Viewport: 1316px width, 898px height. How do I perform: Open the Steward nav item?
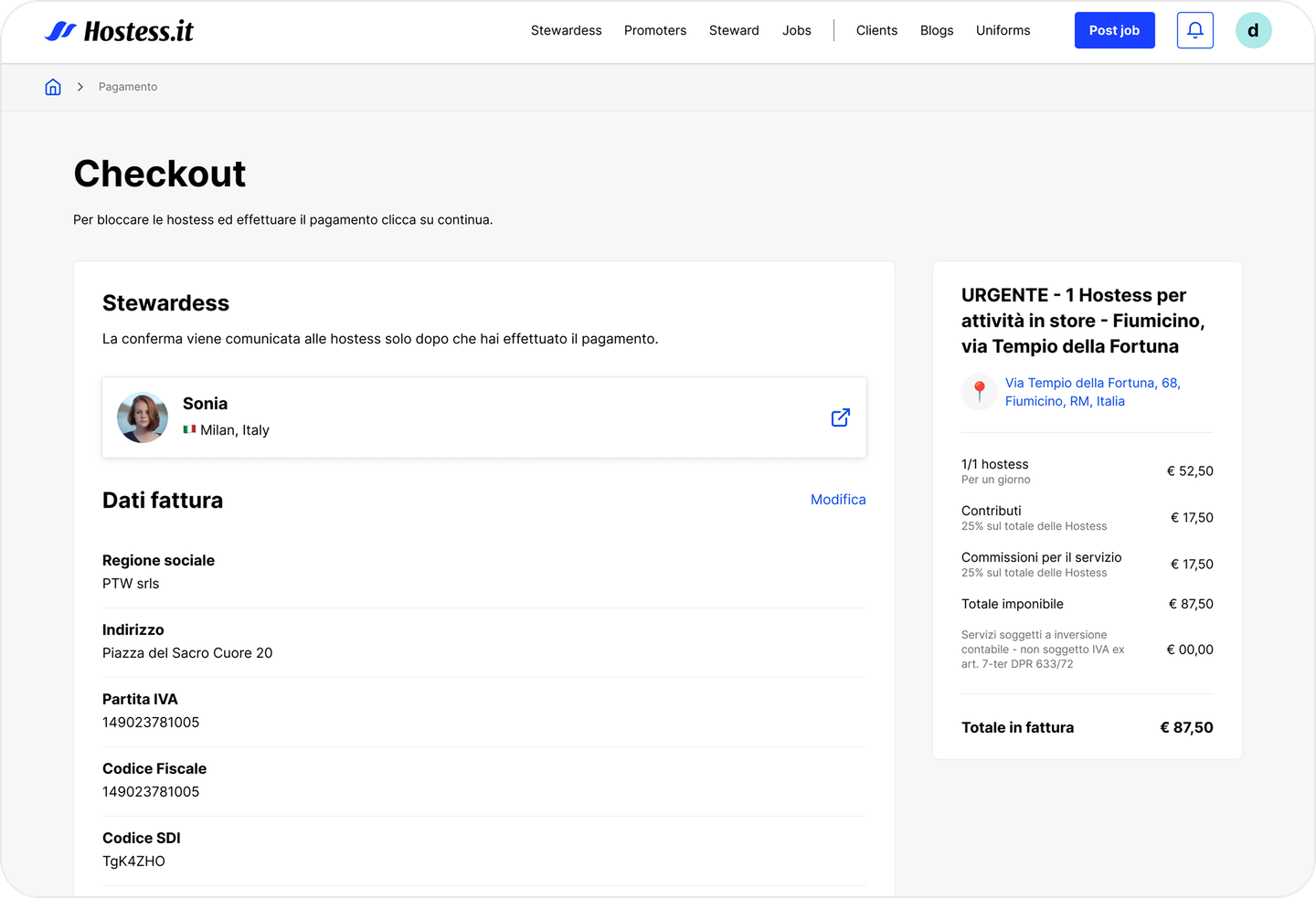point(734,30)
